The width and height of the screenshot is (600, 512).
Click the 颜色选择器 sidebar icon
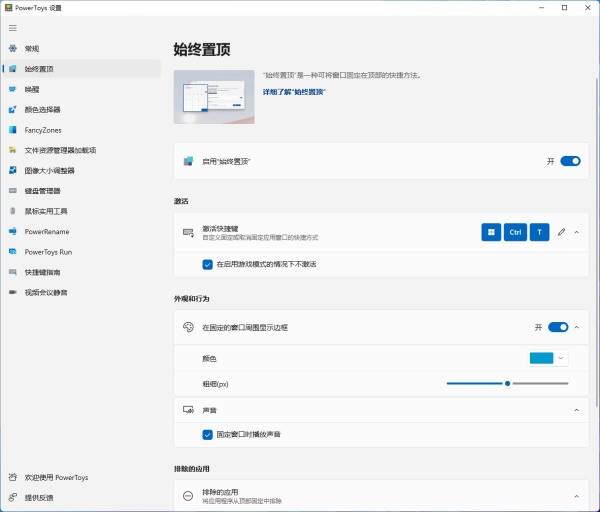click(13, 109)
